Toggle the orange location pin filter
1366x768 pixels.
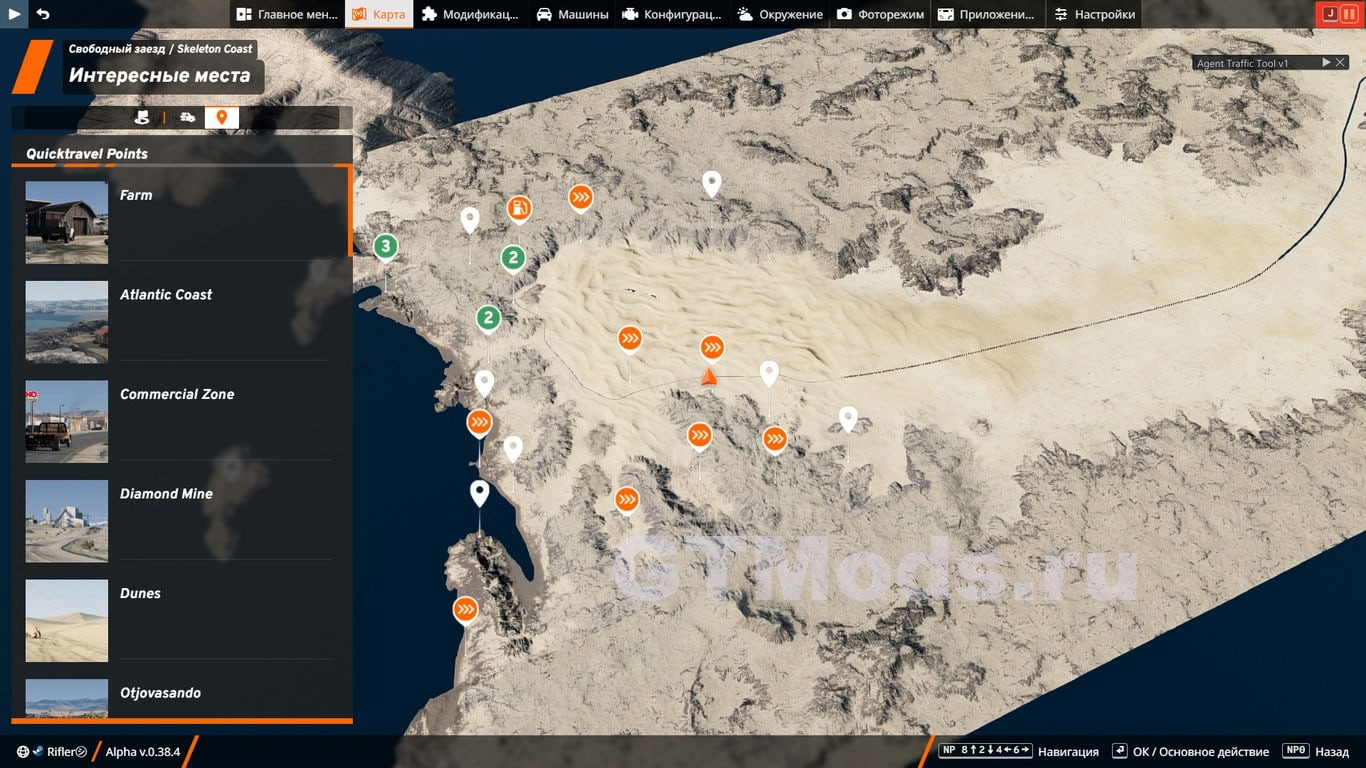pyautogui.click(x=221, y=118)
